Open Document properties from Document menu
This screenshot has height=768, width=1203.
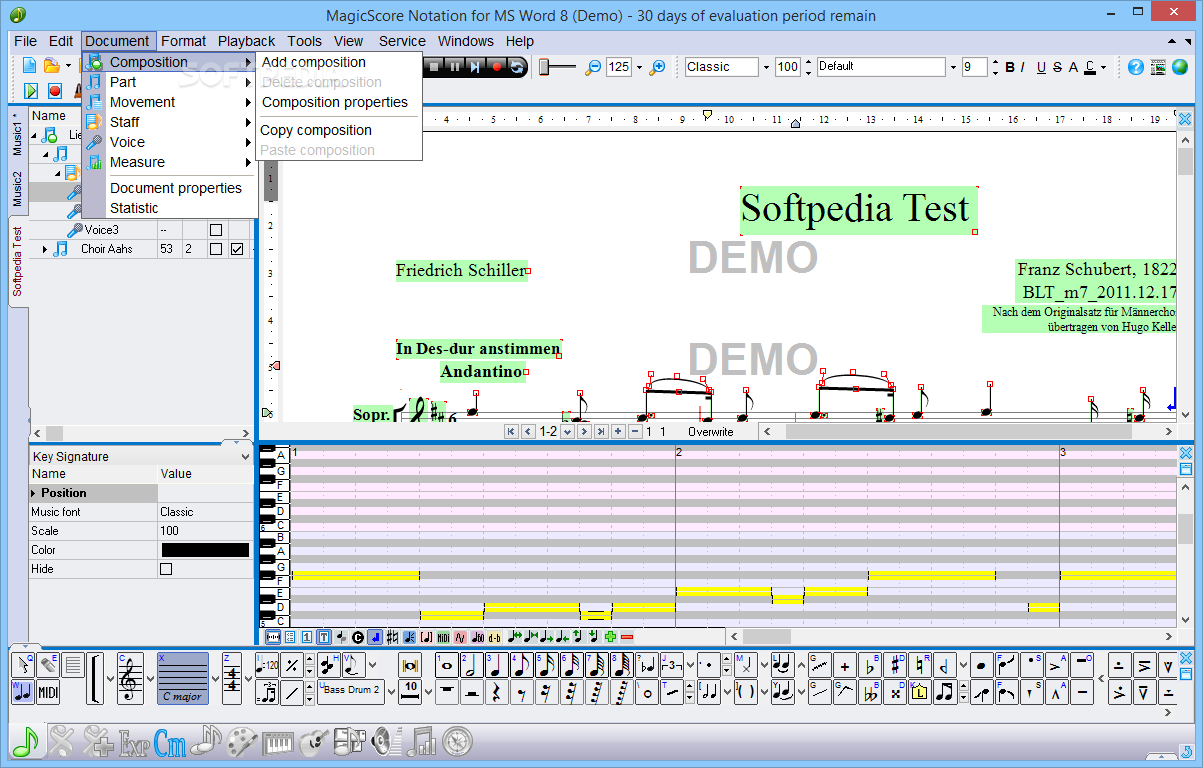[x=175, y=188]
